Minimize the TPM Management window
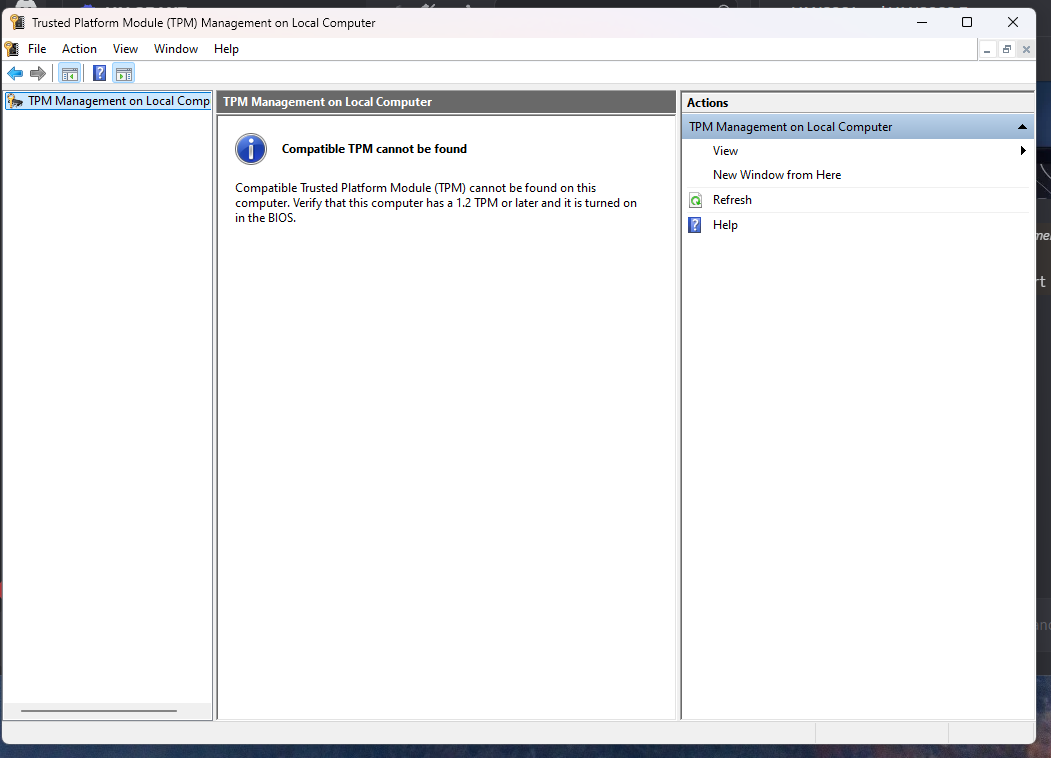Screen dimensions: 1051x758 [922, 22]
